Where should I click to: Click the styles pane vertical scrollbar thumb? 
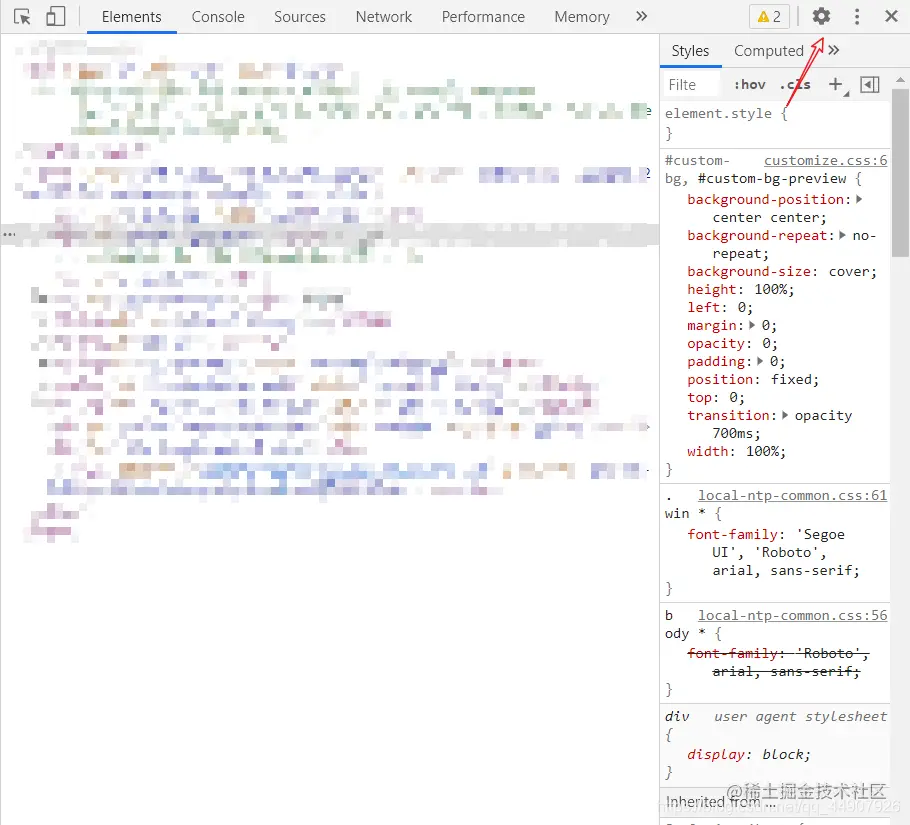click(x=901, y=172)
